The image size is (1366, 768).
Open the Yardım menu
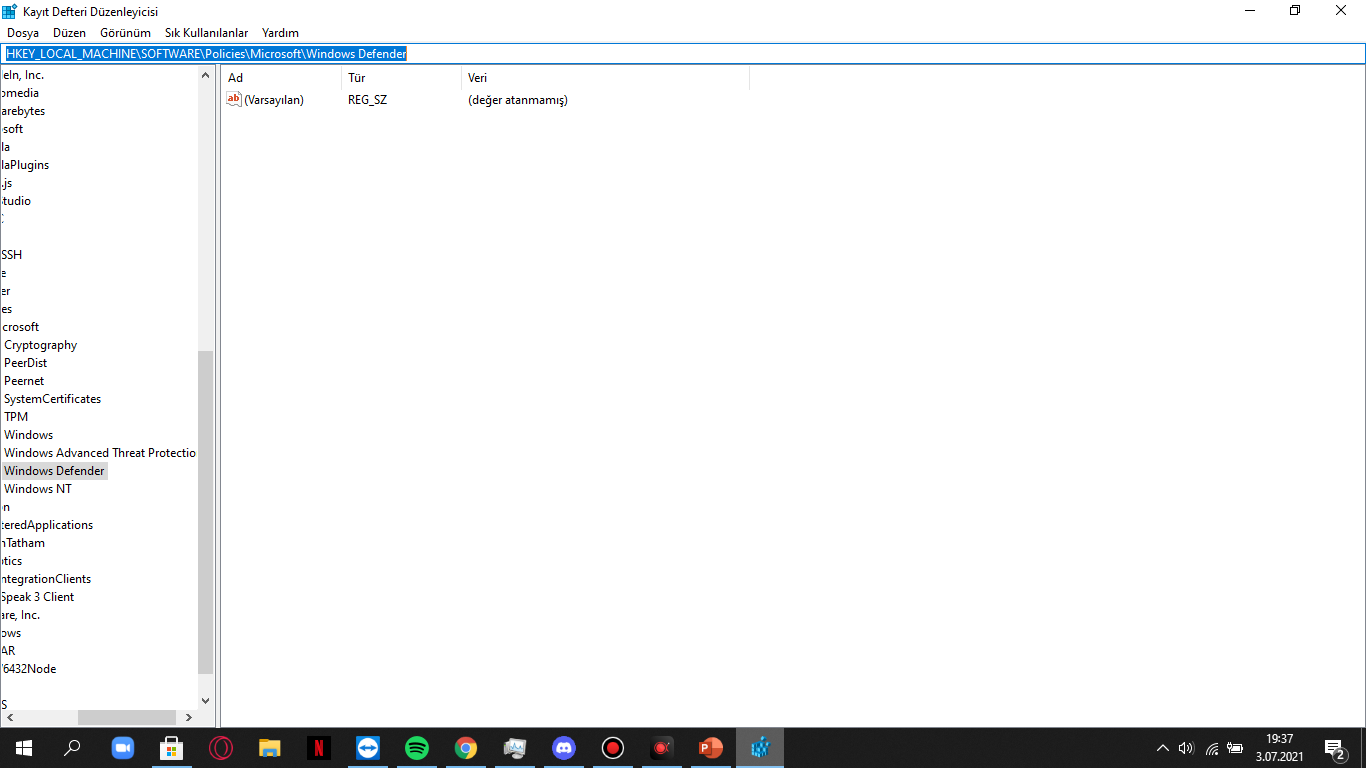tap(280, 33)
